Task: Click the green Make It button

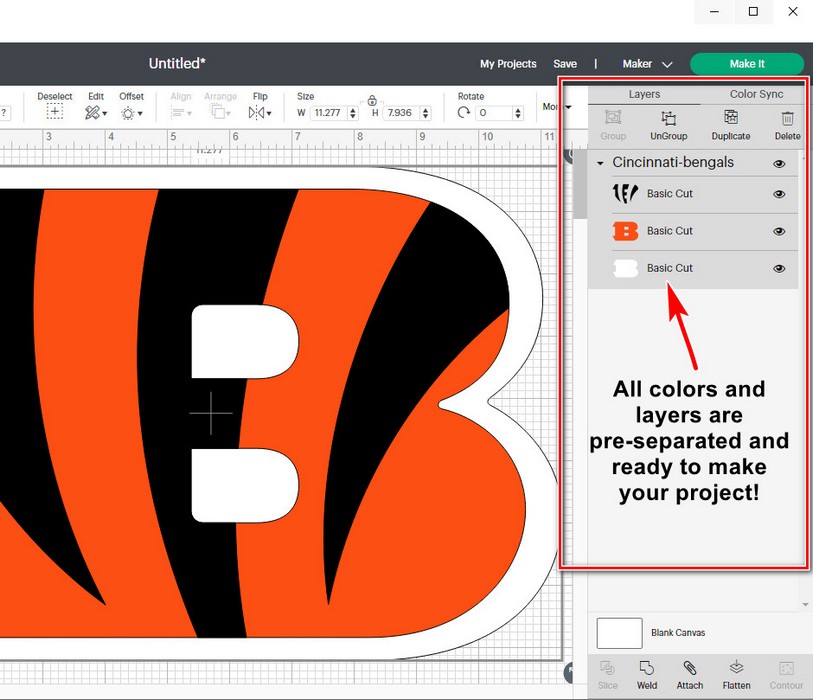Action: coord(746,64)
